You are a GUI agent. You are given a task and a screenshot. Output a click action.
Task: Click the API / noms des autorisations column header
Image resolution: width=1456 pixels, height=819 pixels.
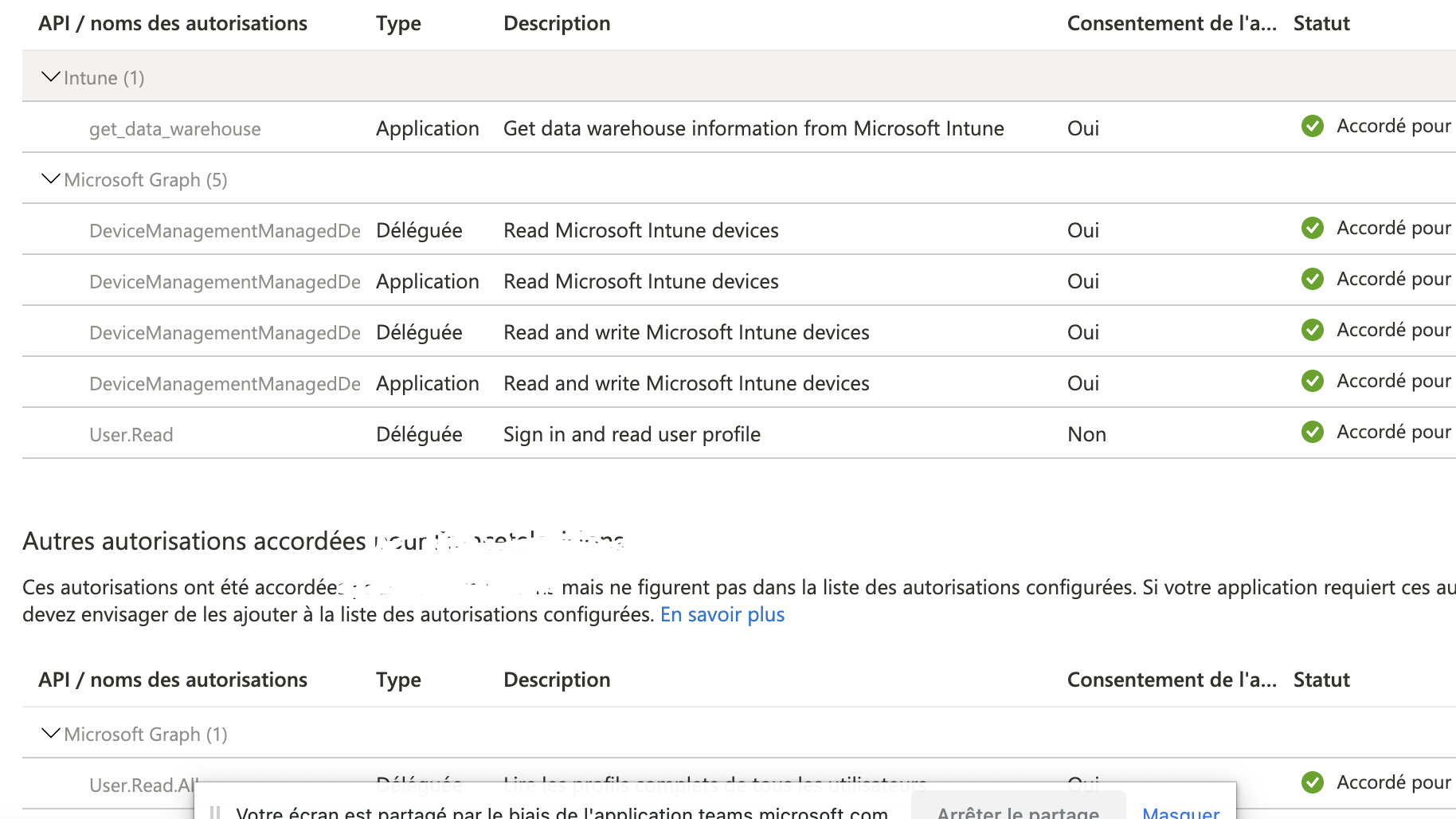tap(172, 23)
